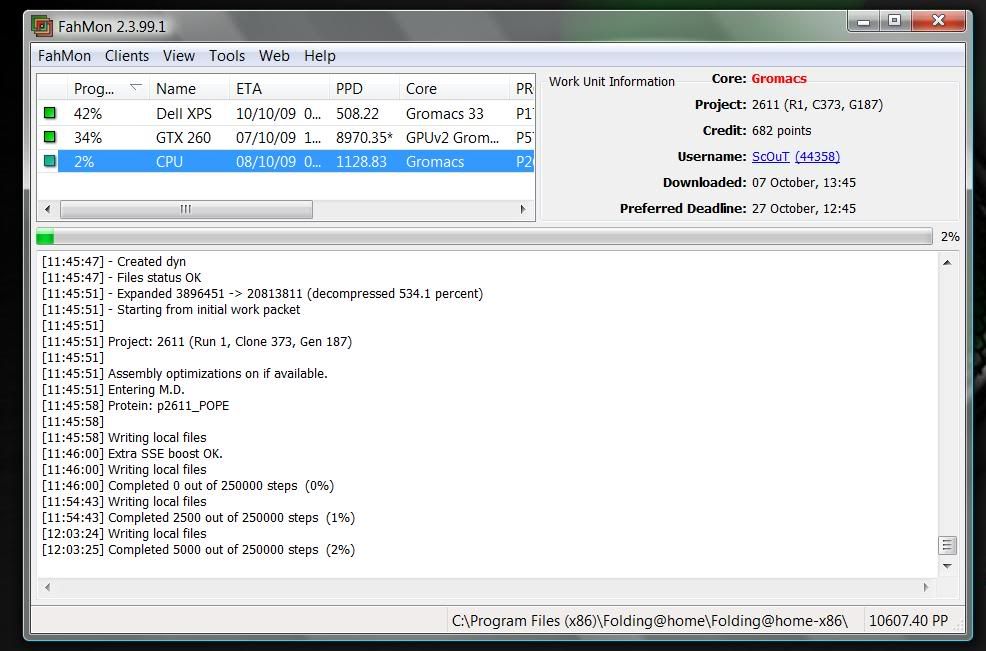Open the Help menu
986x651 pixels.
[319, 56]
